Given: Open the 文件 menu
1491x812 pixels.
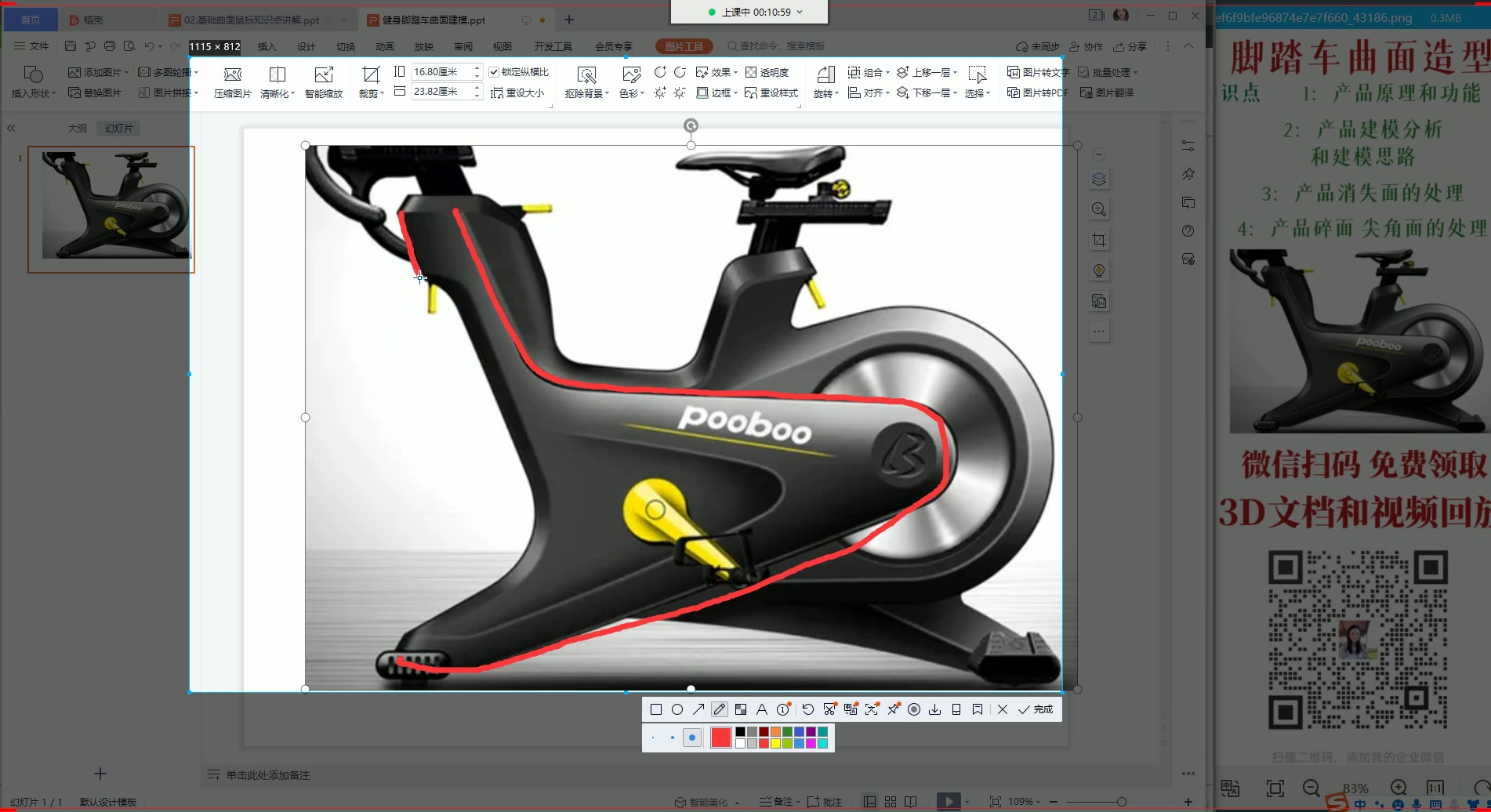Looking at the screenshot, I should click(31, 46).
